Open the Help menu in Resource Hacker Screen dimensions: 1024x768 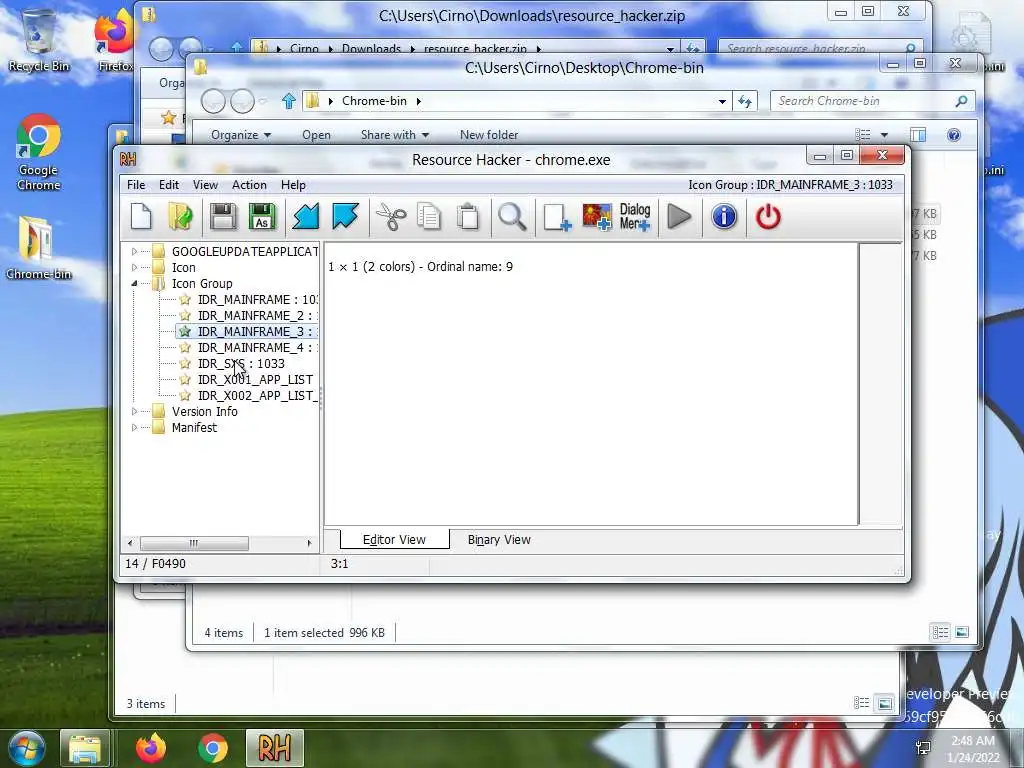pyautogui.click(x=293, y=185)
